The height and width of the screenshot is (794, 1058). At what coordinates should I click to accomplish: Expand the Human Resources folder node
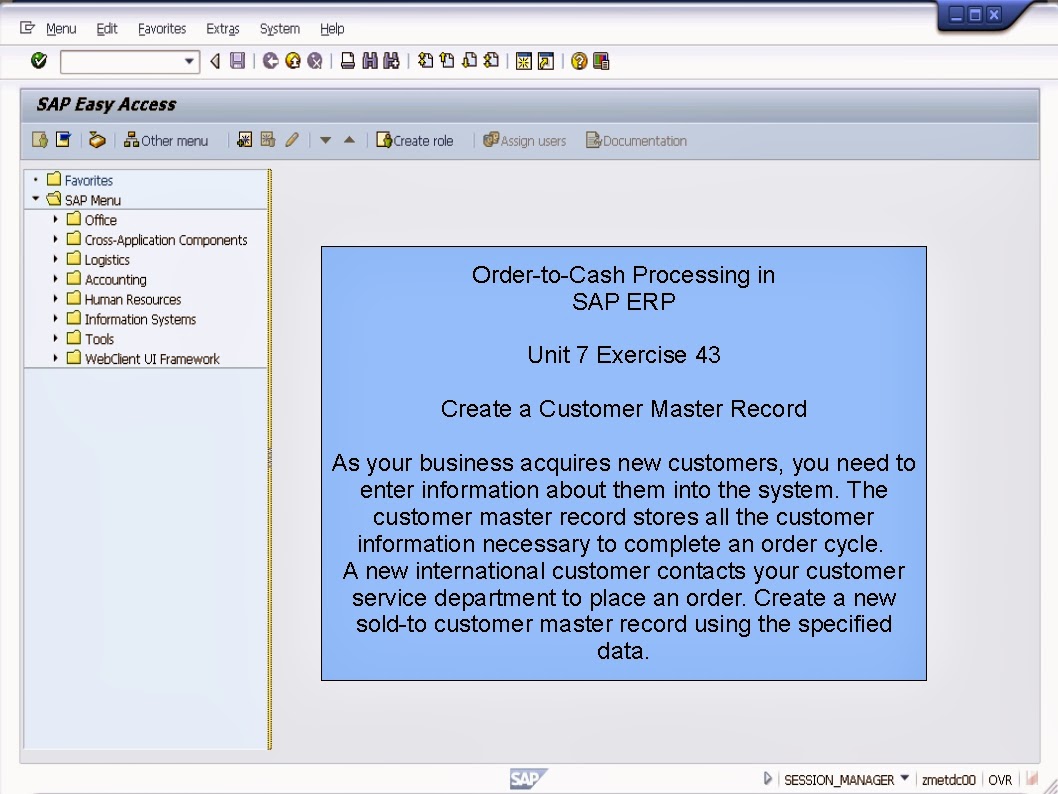[56, 298]
